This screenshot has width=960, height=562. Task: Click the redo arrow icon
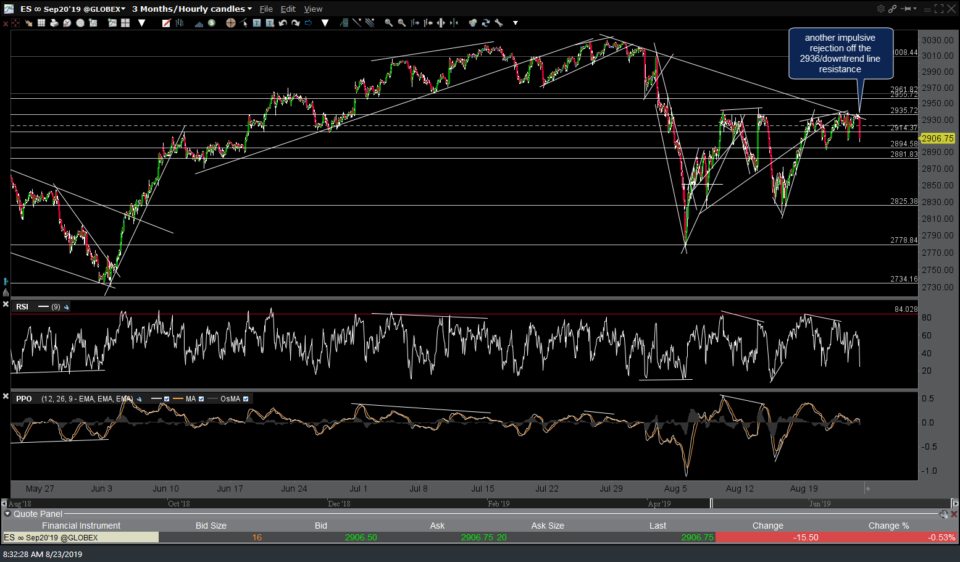(x=295, y=23)
